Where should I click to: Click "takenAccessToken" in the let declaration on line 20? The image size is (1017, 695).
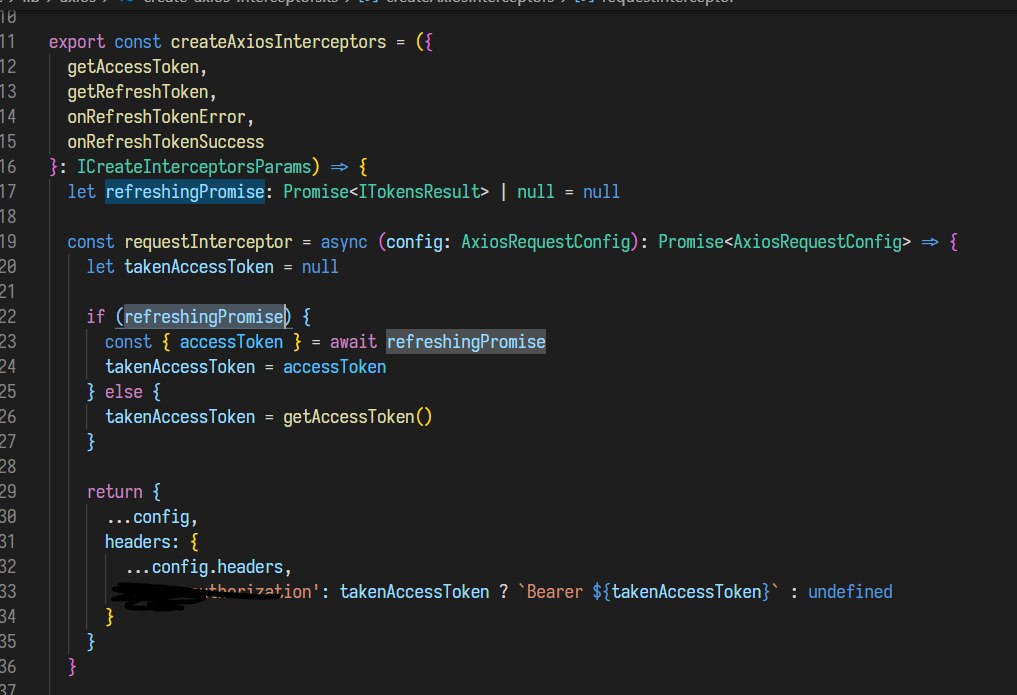(x=199, y=267)
